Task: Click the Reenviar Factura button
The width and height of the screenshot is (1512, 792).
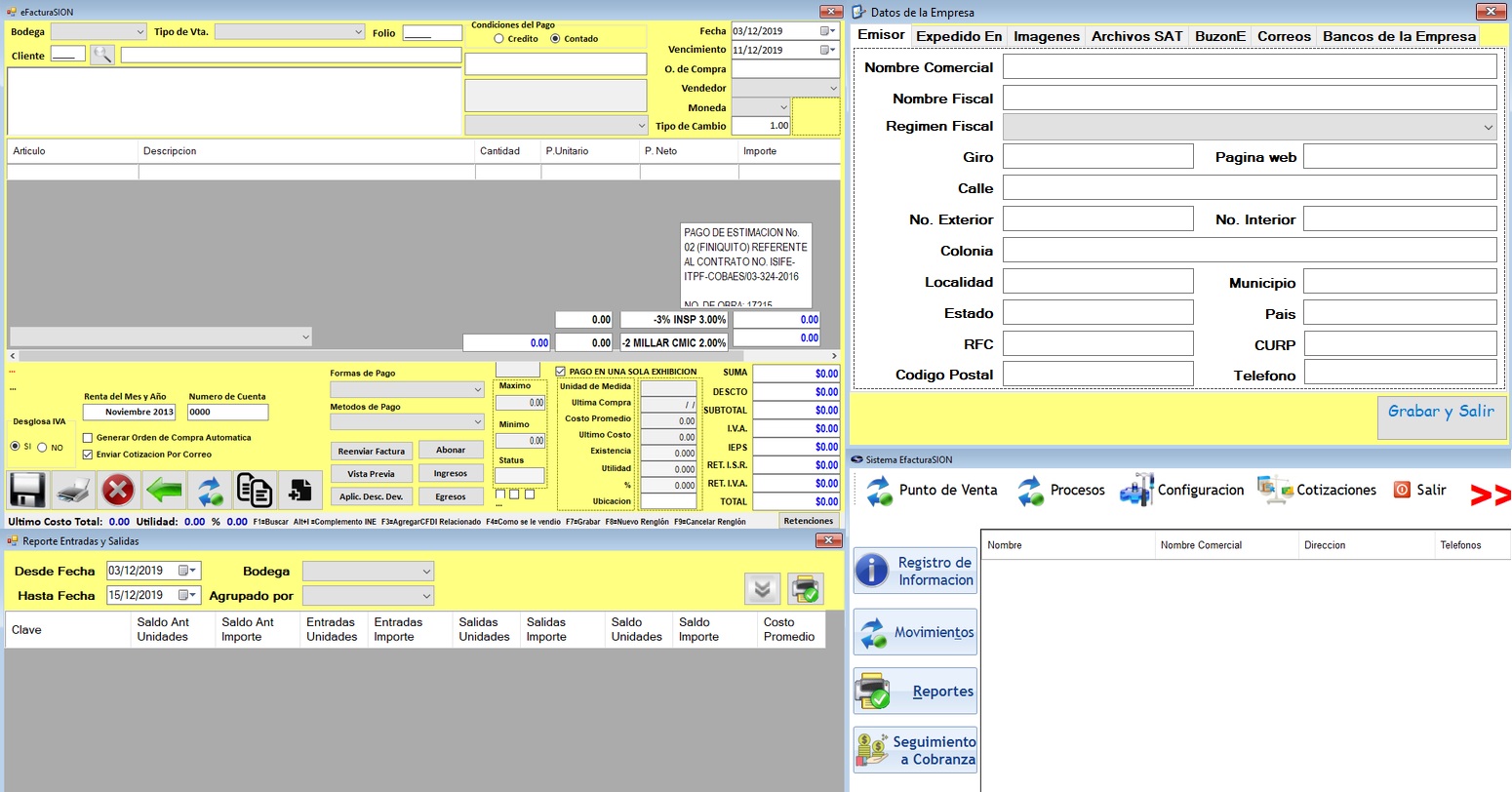Action: coord(372,451)
